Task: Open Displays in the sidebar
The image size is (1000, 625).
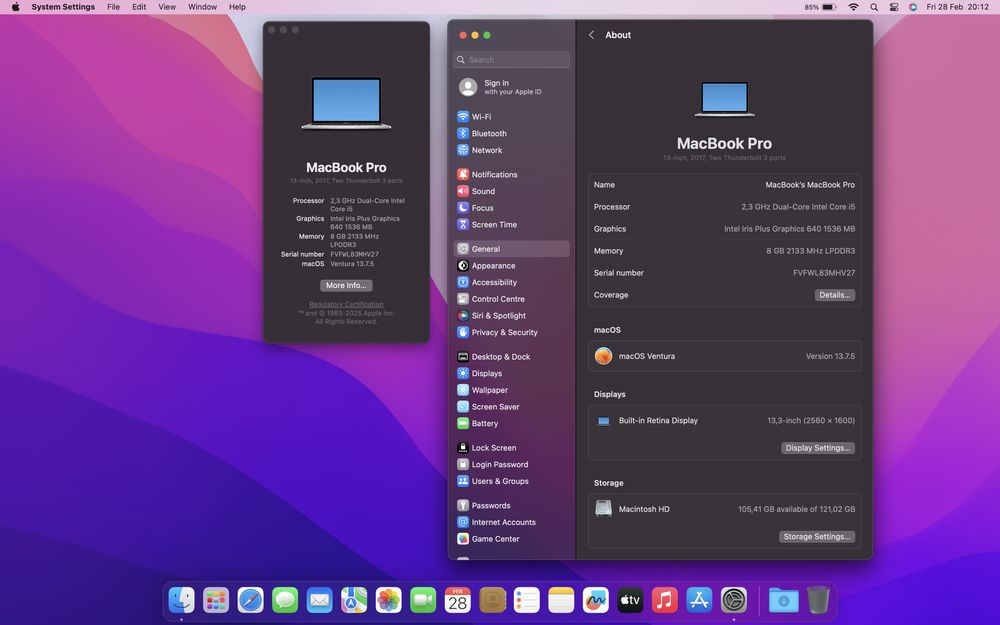Action: (x=511, y=373)
